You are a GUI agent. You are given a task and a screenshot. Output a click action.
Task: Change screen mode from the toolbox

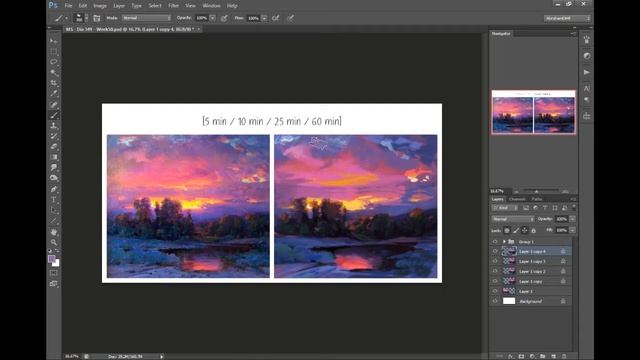pyautogui.click(x=53, y=284)
